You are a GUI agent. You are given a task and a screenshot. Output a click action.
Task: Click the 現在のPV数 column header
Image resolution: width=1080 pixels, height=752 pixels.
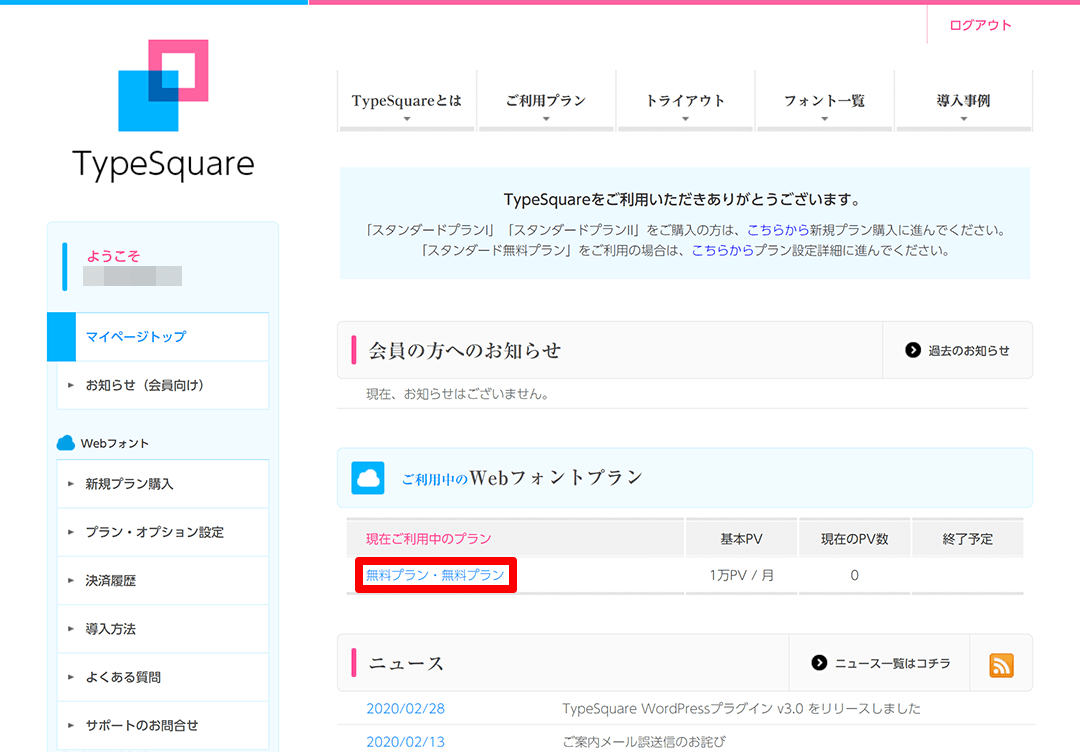855,539
